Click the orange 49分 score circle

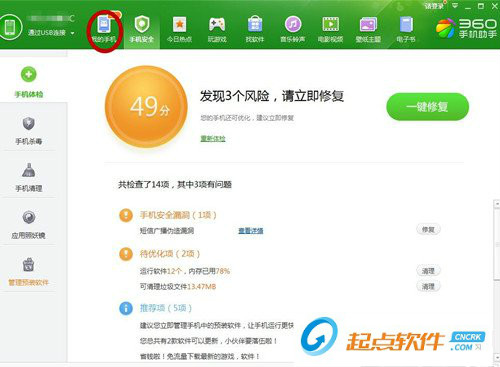tap(146, 107)
